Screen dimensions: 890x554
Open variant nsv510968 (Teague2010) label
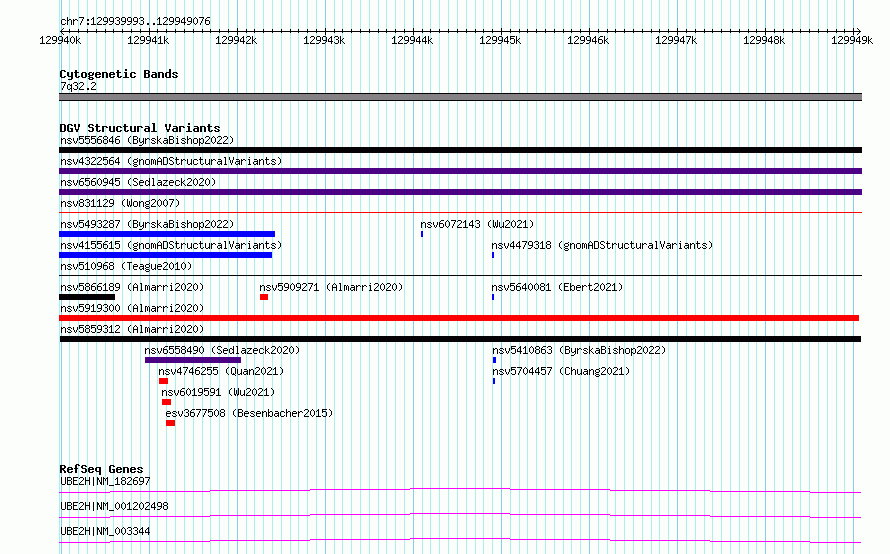[126, 266]
